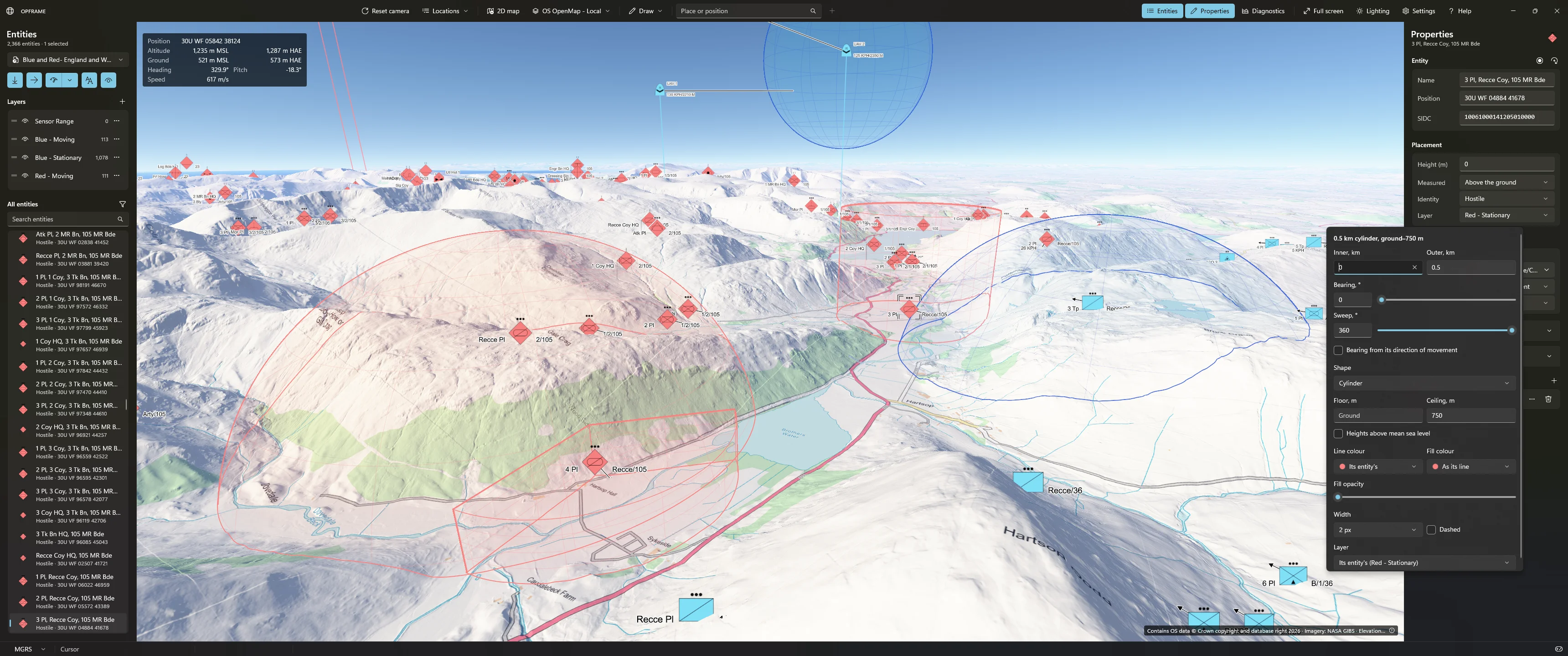Open the Fill colour 'As its line' dropdown
This screenshot has height=656, width=1568.
(x=1470, y=466)
